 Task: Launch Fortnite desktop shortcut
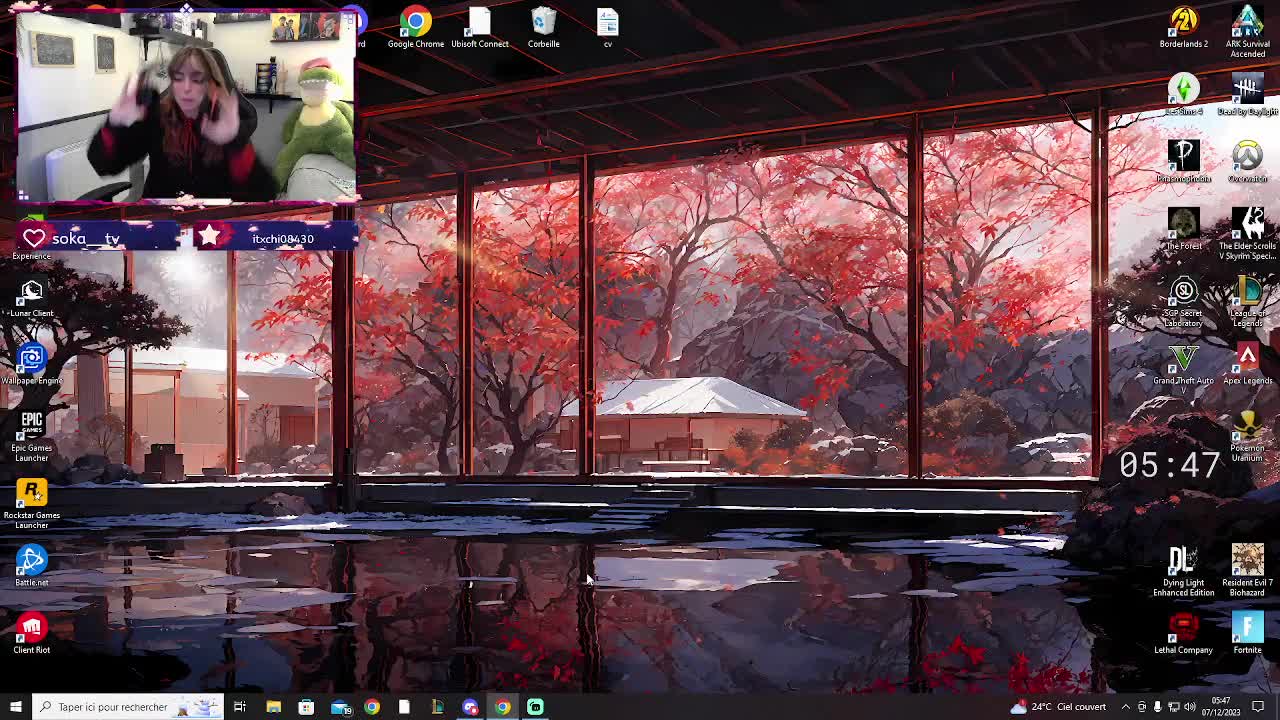click(1247, 633)
